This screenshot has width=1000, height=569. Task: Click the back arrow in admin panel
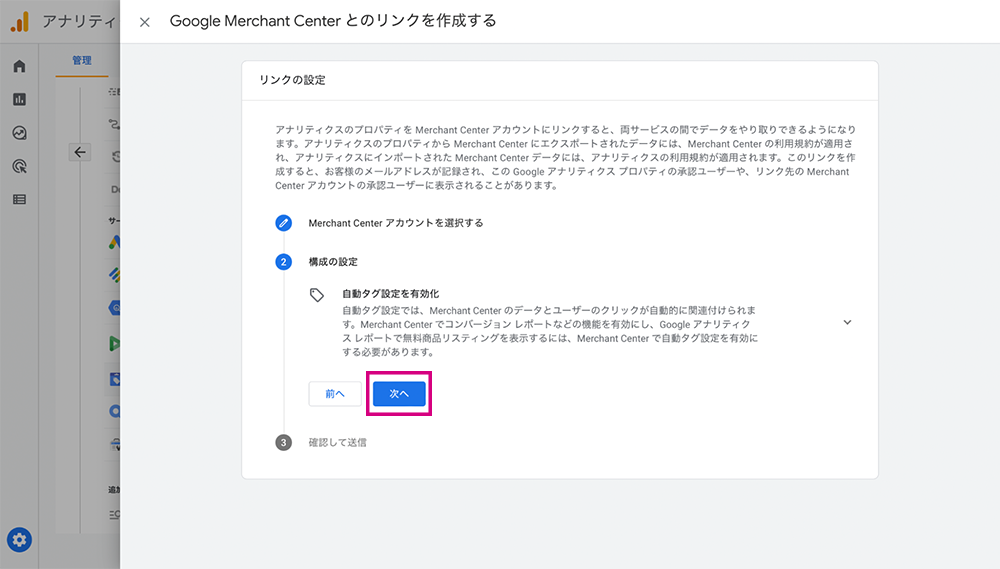click(80, 152)
